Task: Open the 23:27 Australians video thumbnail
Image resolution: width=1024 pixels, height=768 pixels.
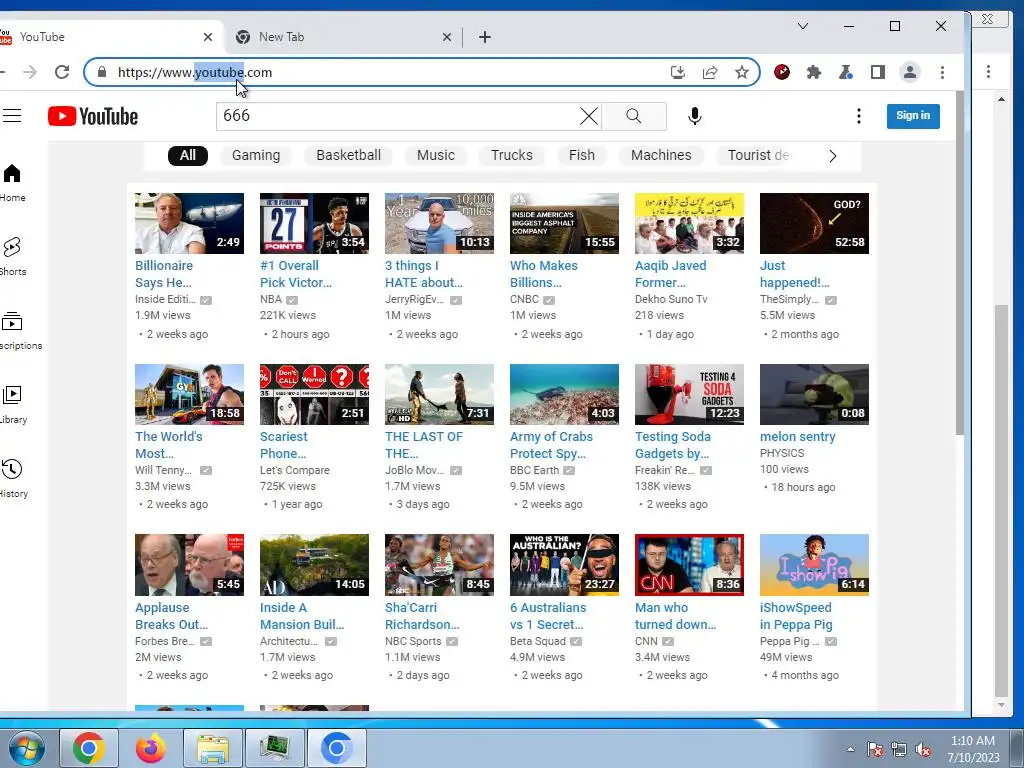Action: click(564, 565)
